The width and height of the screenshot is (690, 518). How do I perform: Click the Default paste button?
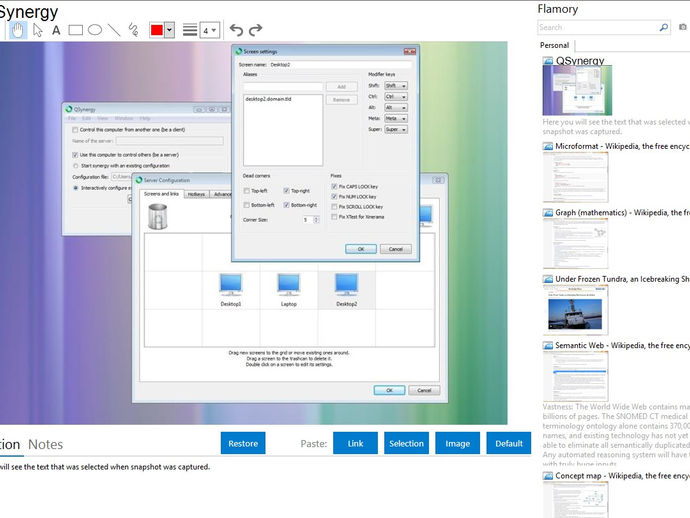pos(509,443)
